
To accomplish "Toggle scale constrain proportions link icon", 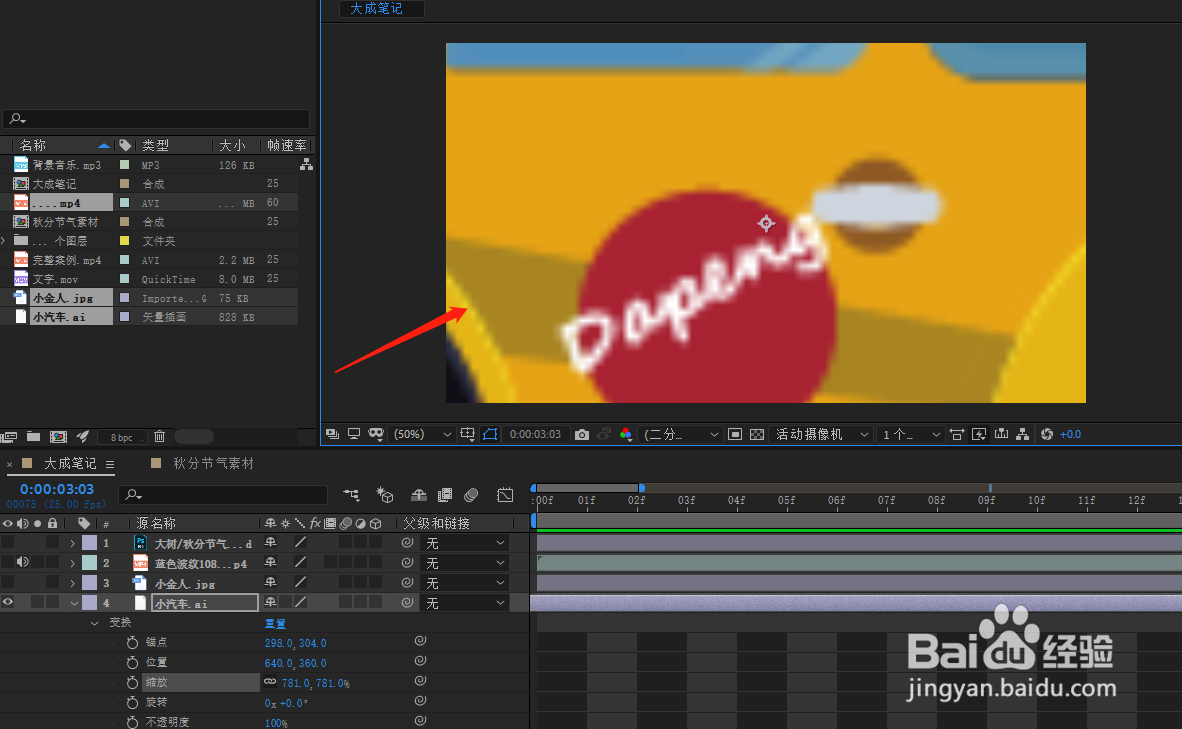I will click(x=270, y=682).
